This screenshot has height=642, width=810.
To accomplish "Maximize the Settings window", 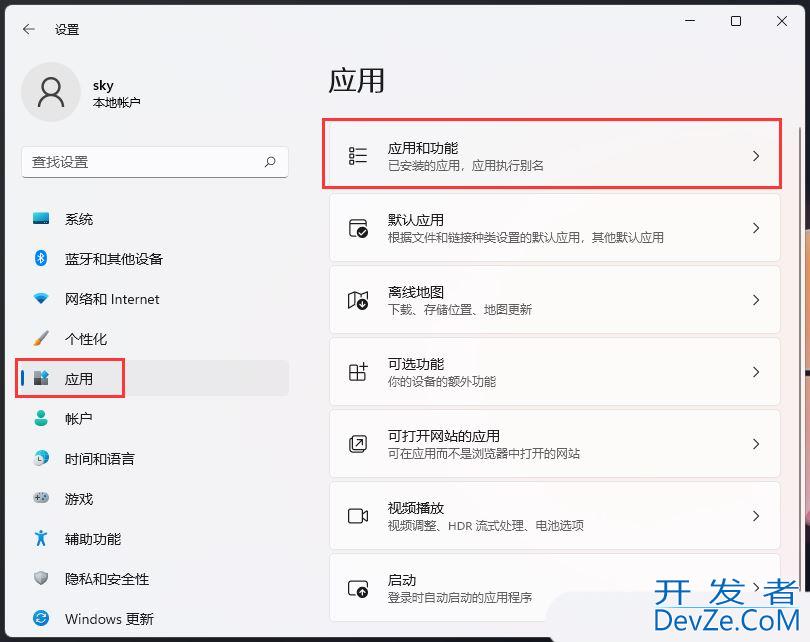I will coord(736,21).
